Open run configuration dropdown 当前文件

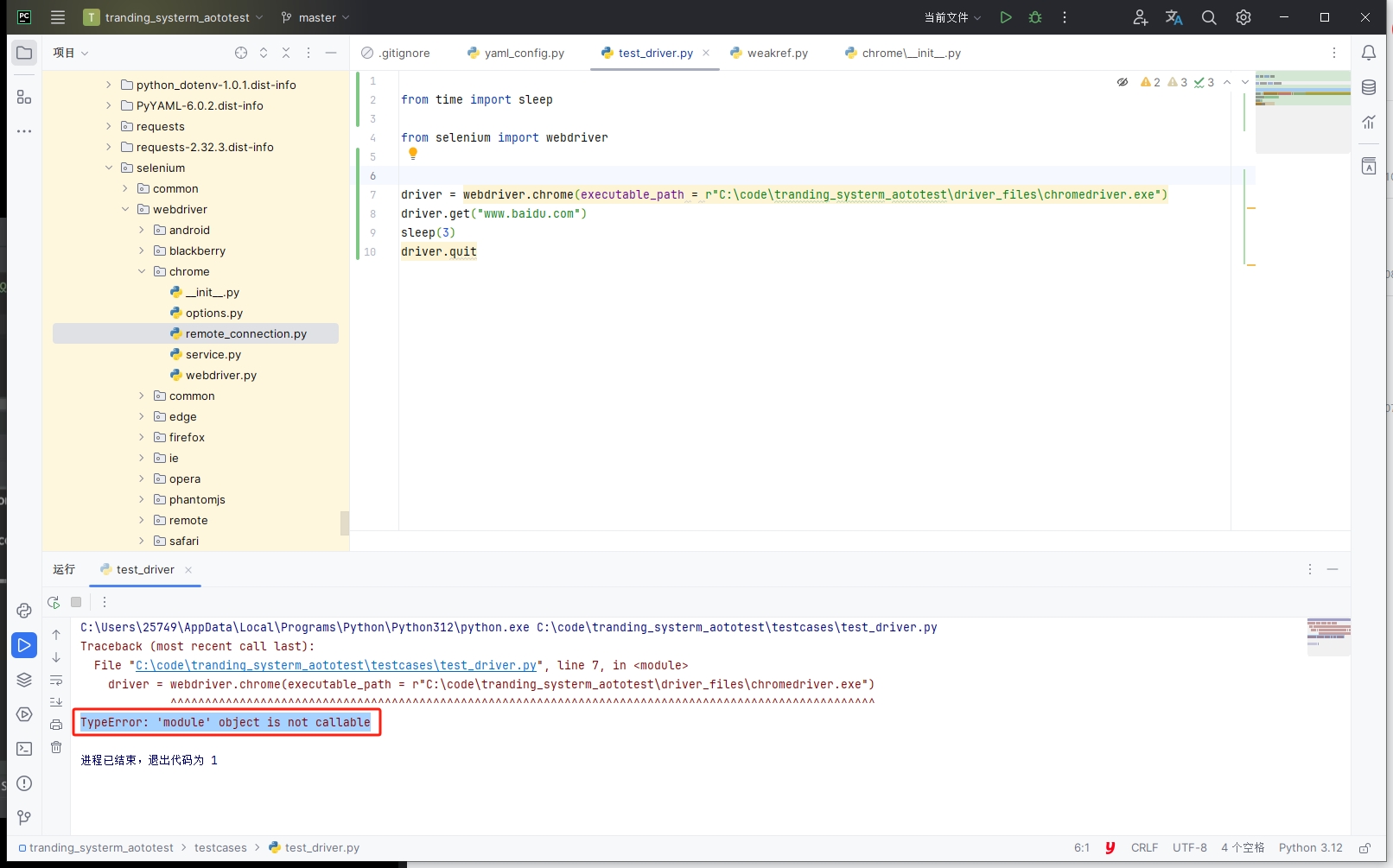pos(952,17)
